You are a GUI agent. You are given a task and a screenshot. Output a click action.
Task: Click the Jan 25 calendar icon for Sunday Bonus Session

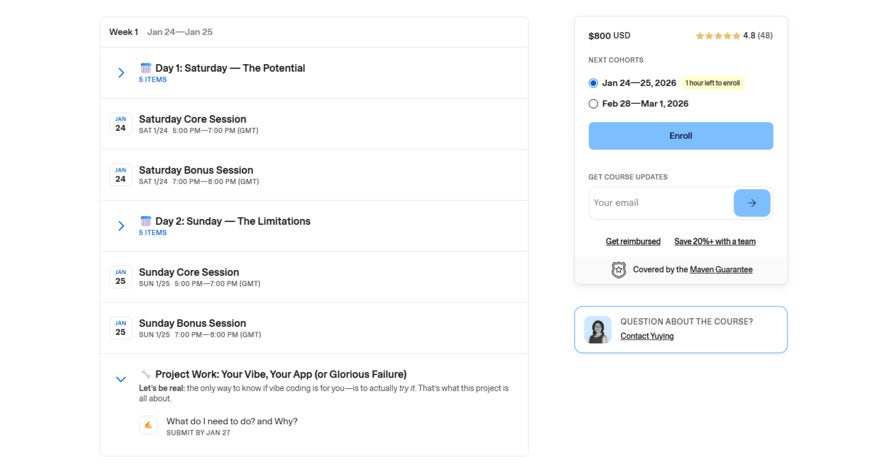tap(120, 328)
